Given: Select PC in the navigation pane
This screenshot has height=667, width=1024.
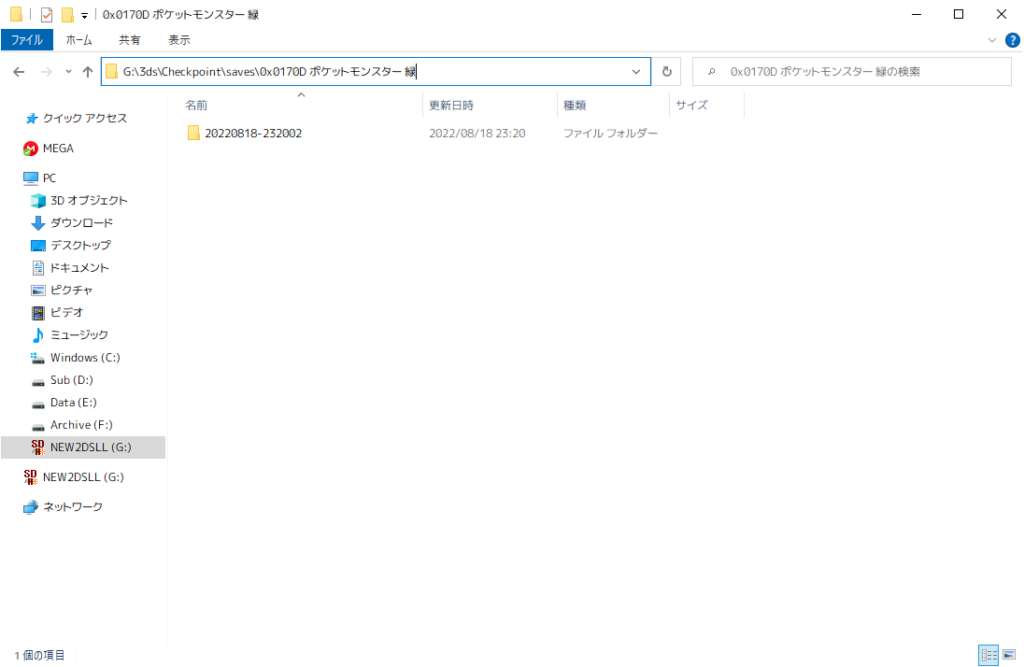Looking at the screenshot, I should [x=50, y=178].
